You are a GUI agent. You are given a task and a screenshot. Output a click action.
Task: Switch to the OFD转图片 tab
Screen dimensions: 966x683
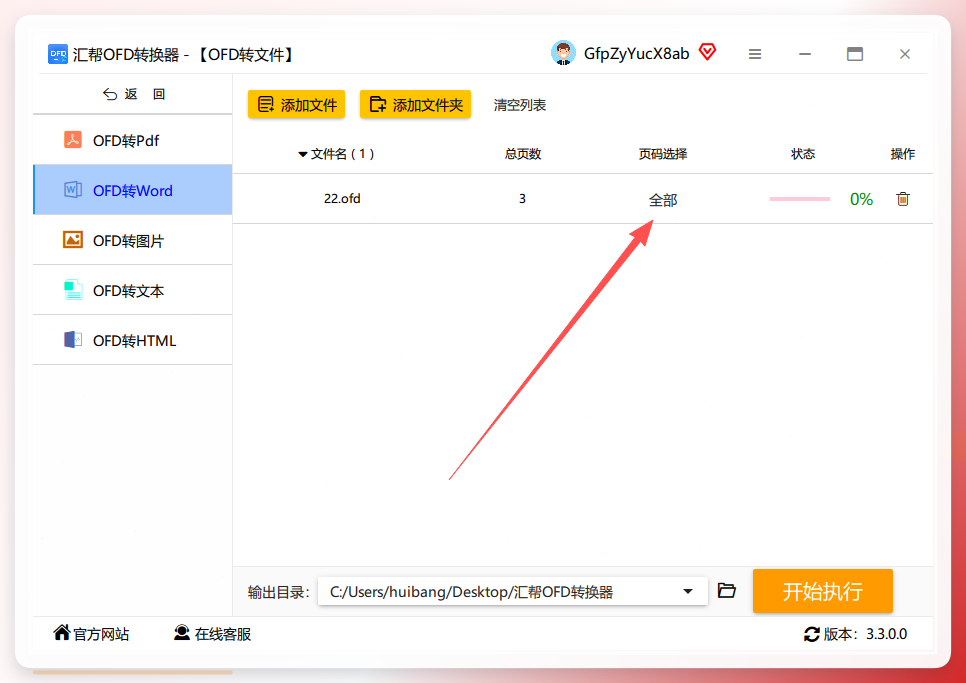[x=132, y=240]
